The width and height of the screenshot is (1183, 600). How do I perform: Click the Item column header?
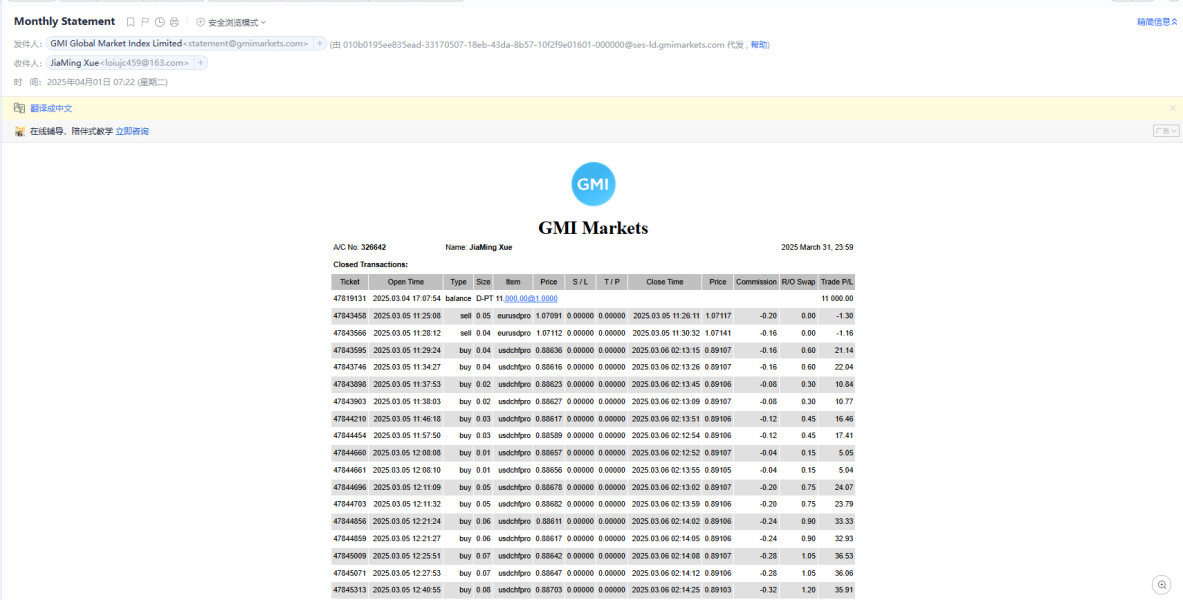pyautogui.click(x=513, y=282)
